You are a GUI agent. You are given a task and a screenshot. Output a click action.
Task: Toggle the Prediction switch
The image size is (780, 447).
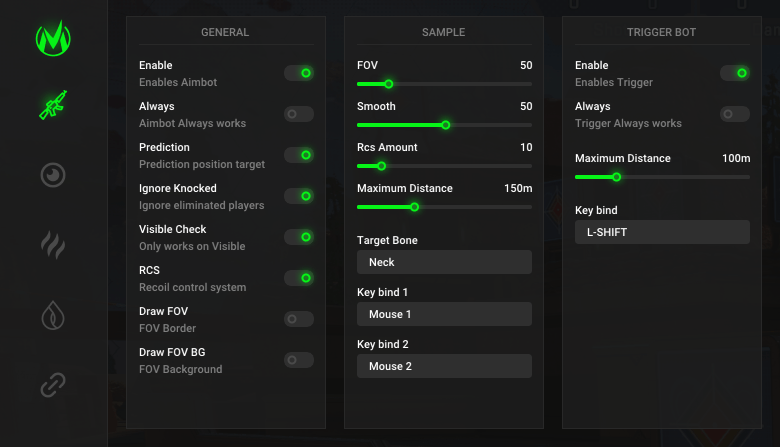pyautogui.click(x=299, y=155)
